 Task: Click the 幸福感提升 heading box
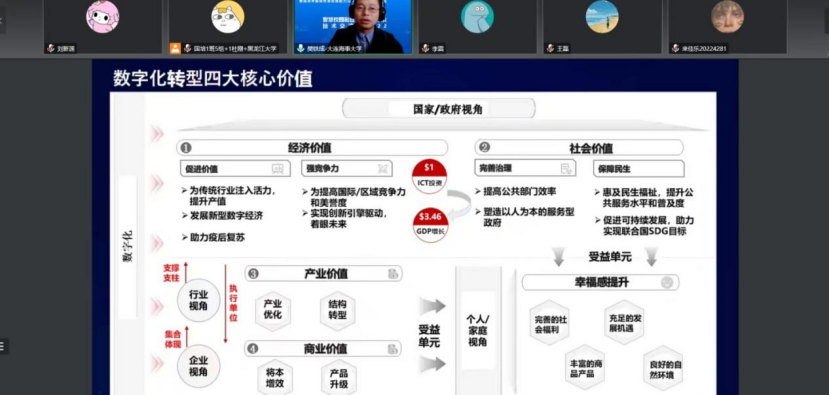(601, 282)
